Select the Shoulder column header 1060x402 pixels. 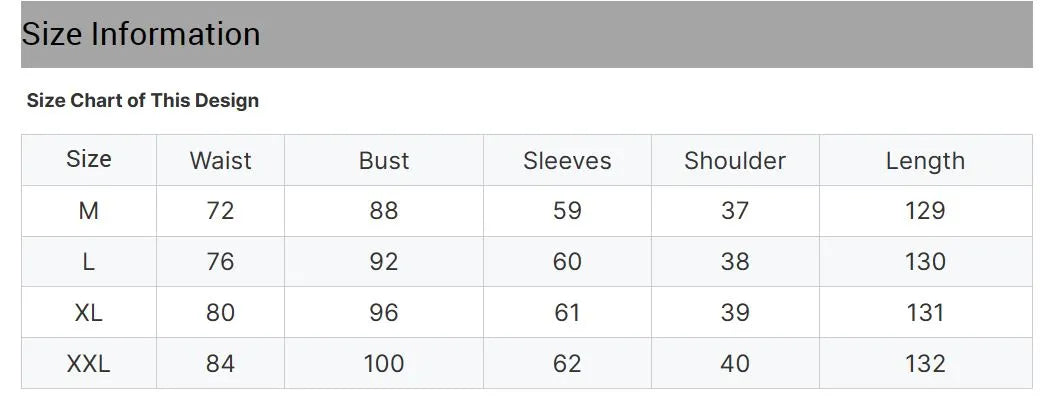point(735,161)
